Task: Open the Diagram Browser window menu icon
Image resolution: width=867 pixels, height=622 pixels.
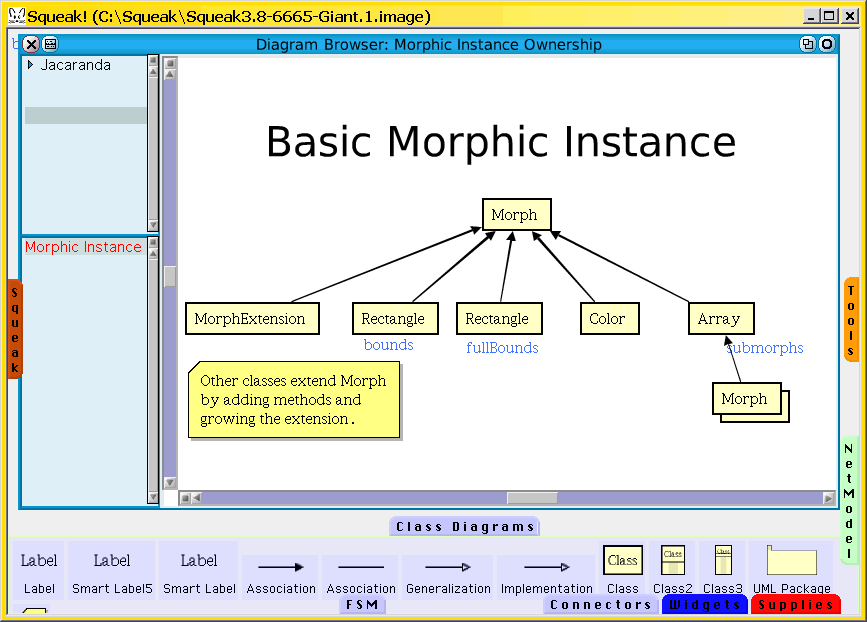Action: [x=50, y=44]
